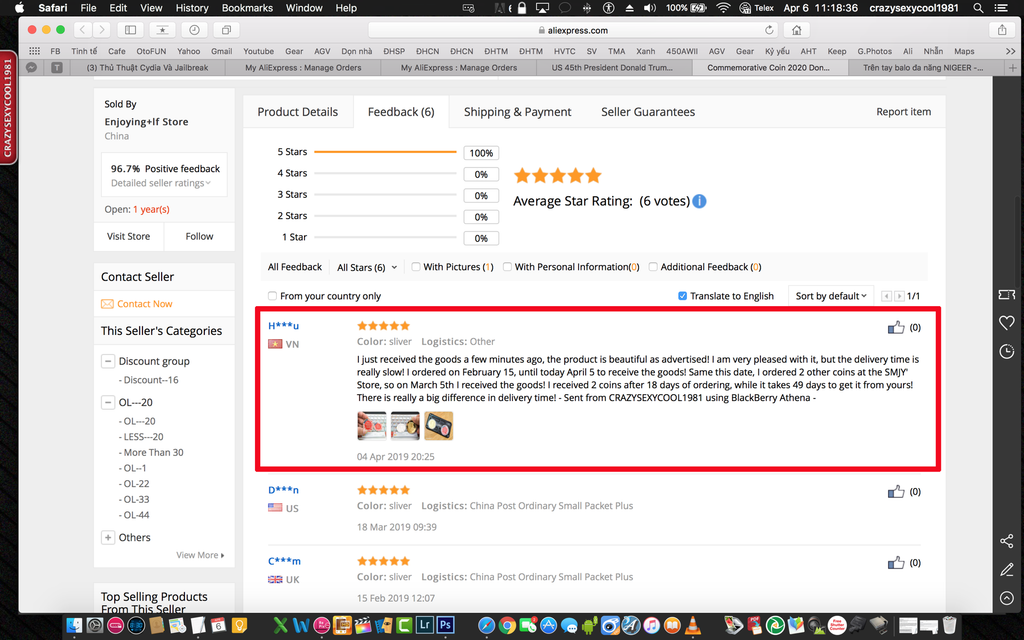Like the D***n review with thumbs-up

pyautogui.click(x=896, y=491)
